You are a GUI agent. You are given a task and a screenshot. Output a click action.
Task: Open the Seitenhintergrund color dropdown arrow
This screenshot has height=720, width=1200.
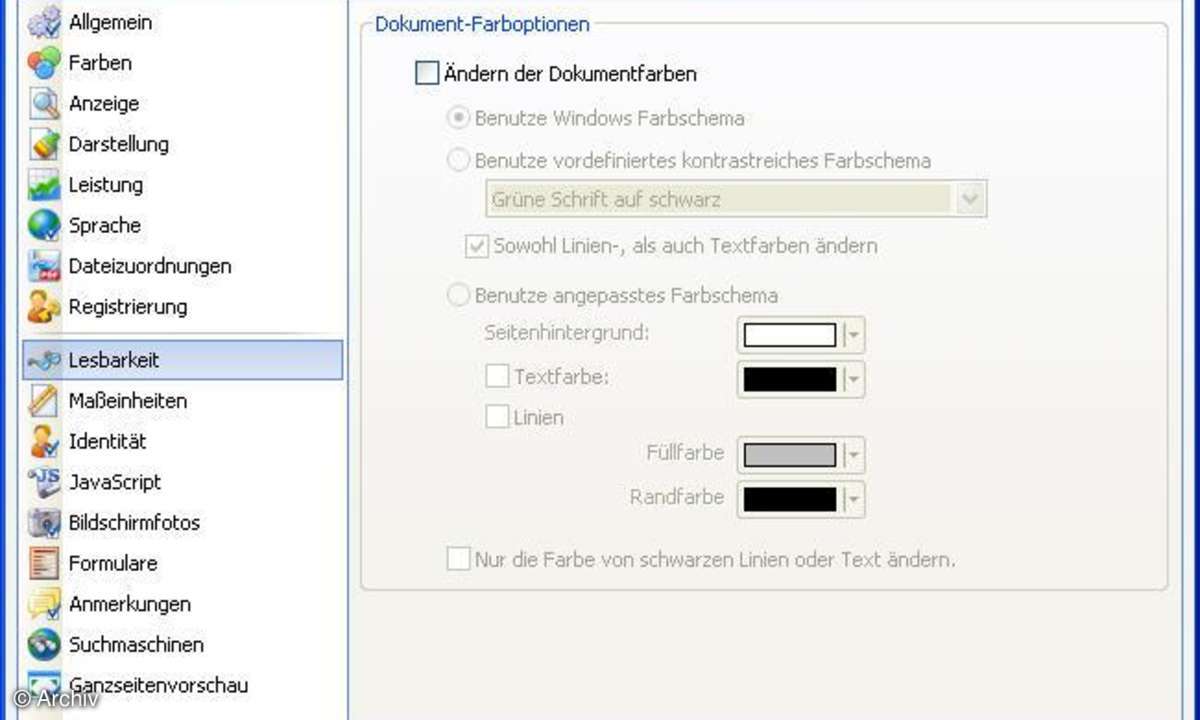point(853,334)
